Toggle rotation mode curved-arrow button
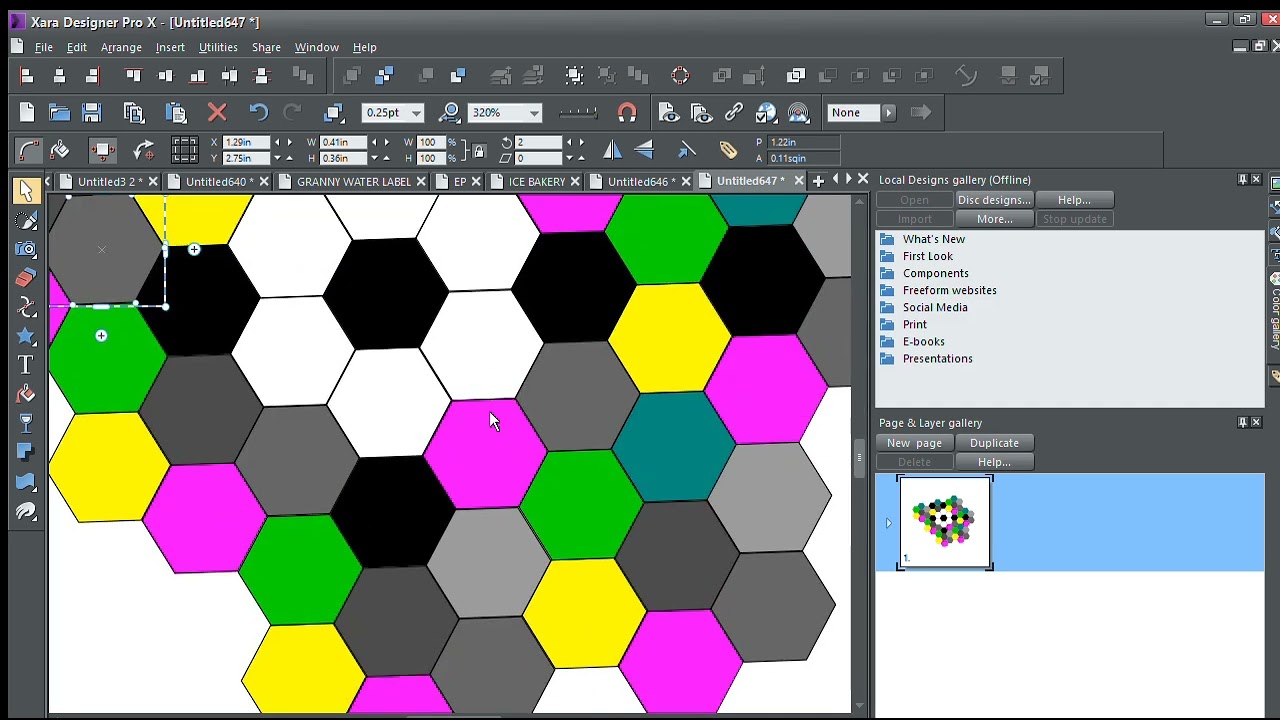 pyautogui.click(x=143, y=150)
